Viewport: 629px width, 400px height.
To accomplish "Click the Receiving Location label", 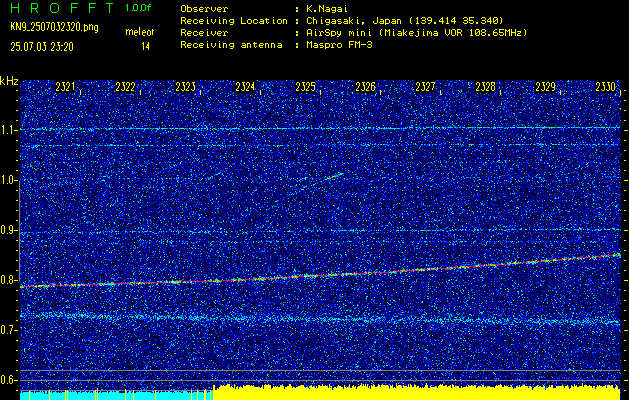I will (234, 21).
